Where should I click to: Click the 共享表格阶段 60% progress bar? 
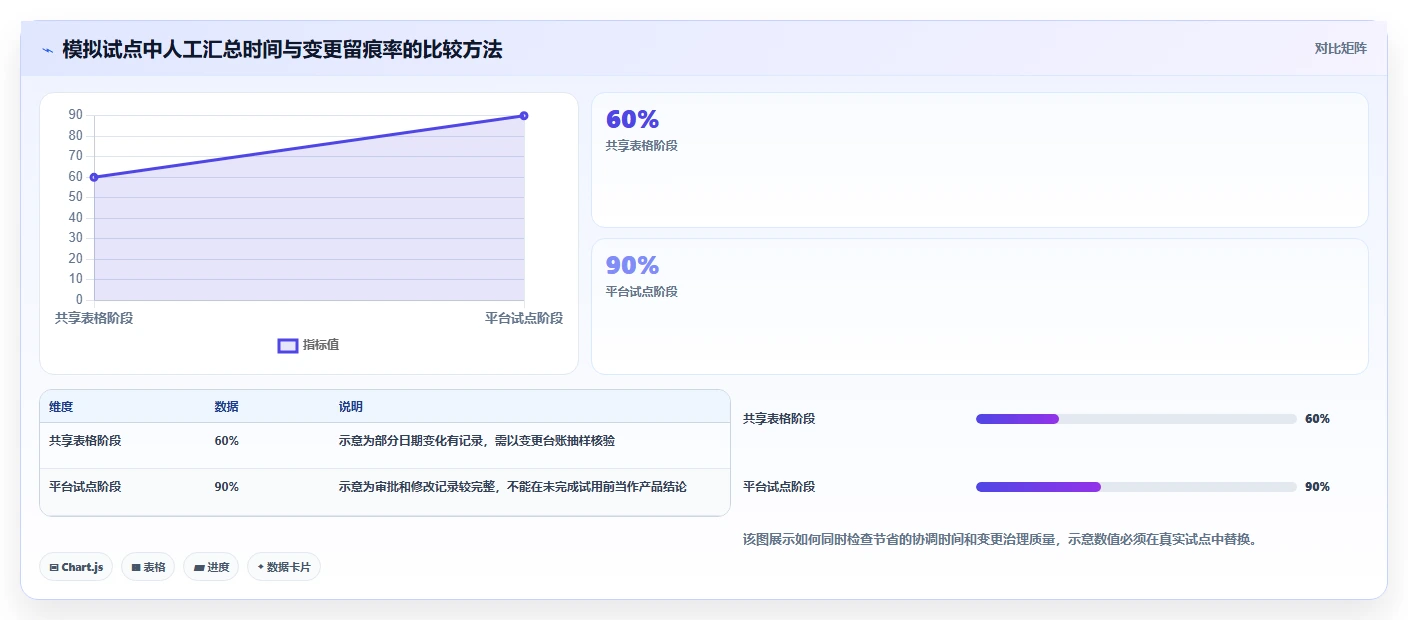[x=1136, y=419]
